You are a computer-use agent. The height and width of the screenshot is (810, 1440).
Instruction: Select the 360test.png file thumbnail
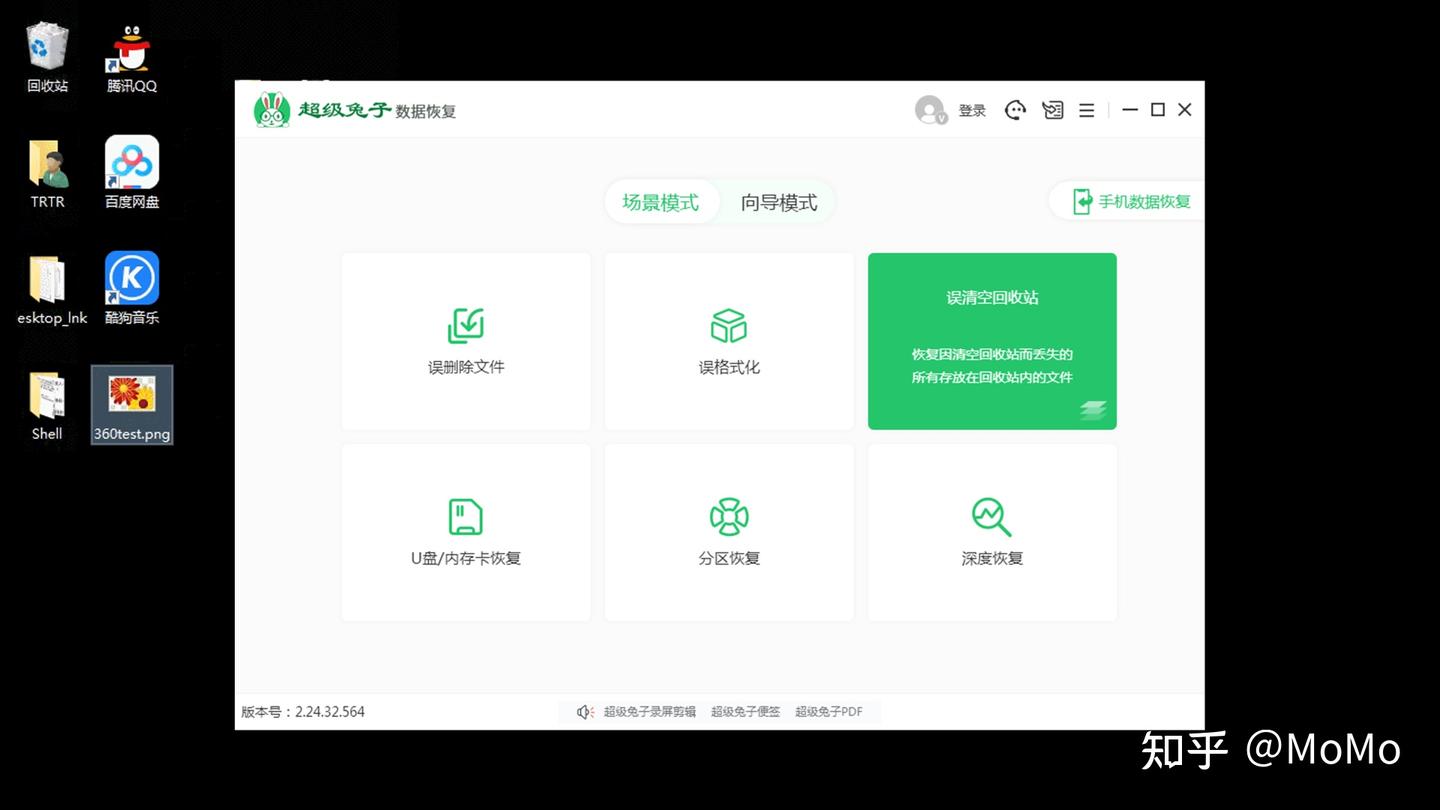click(132, 405)
